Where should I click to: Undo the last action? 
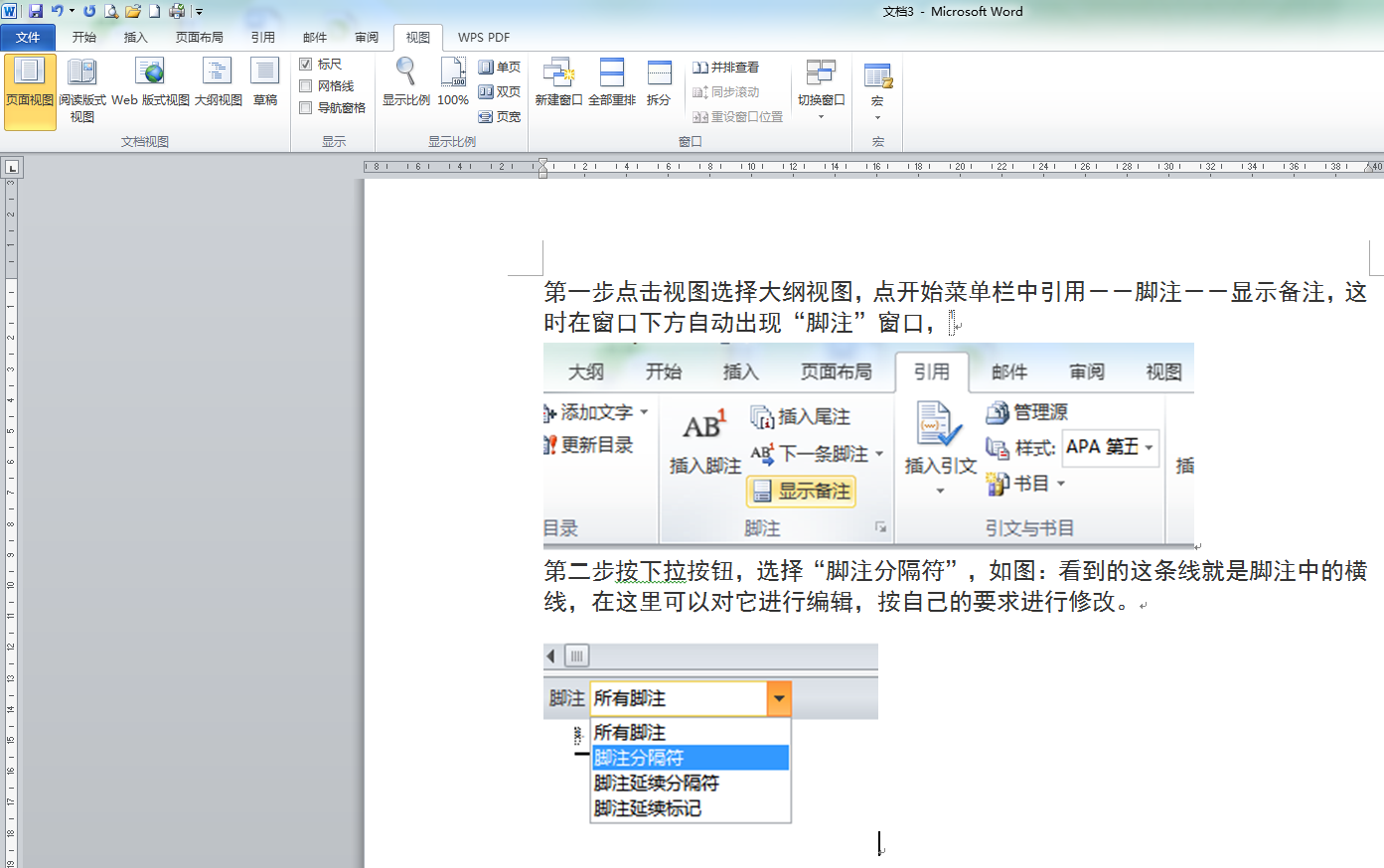57,11
